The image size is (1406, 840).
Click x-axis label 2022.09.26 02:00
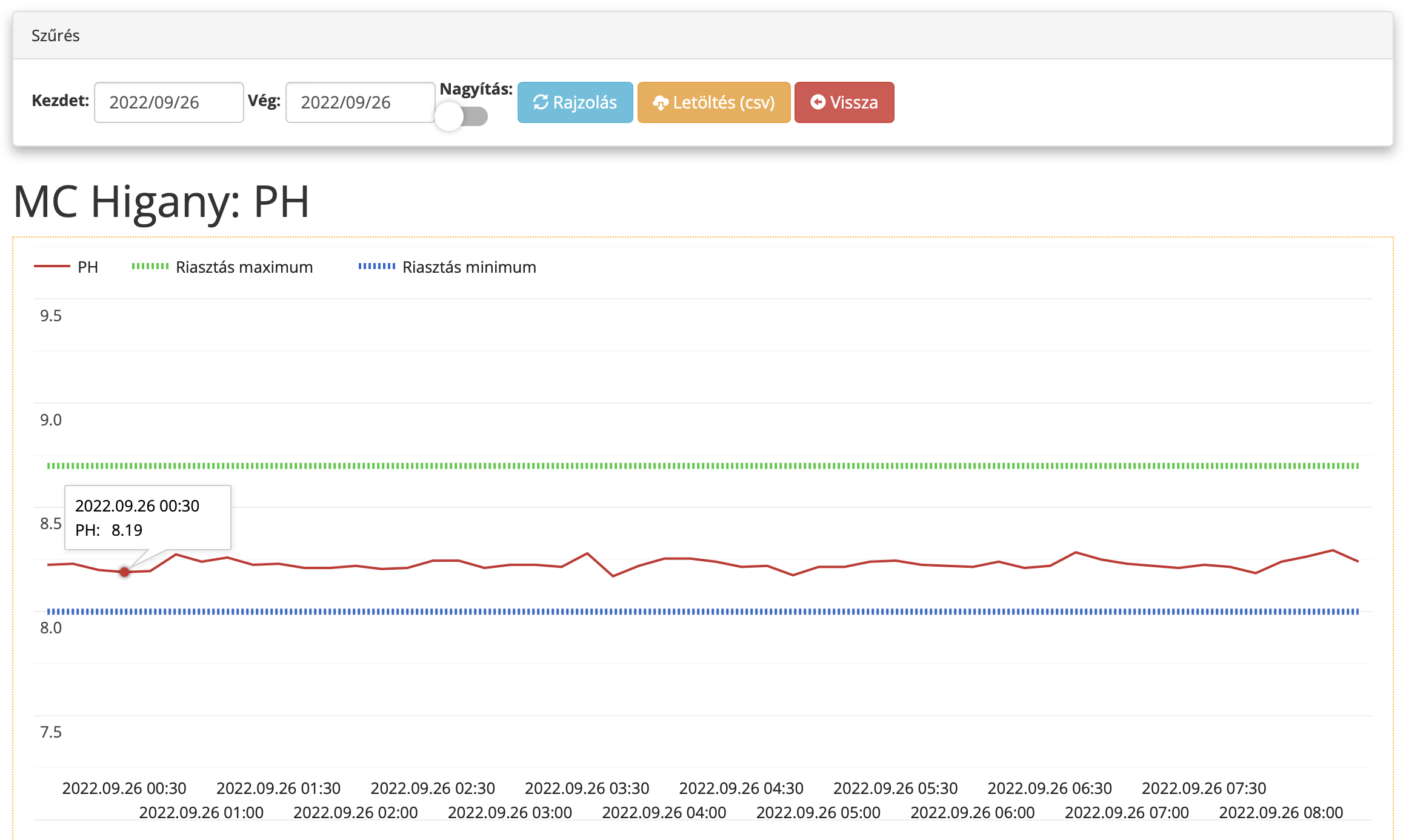(x=356, y=812)
